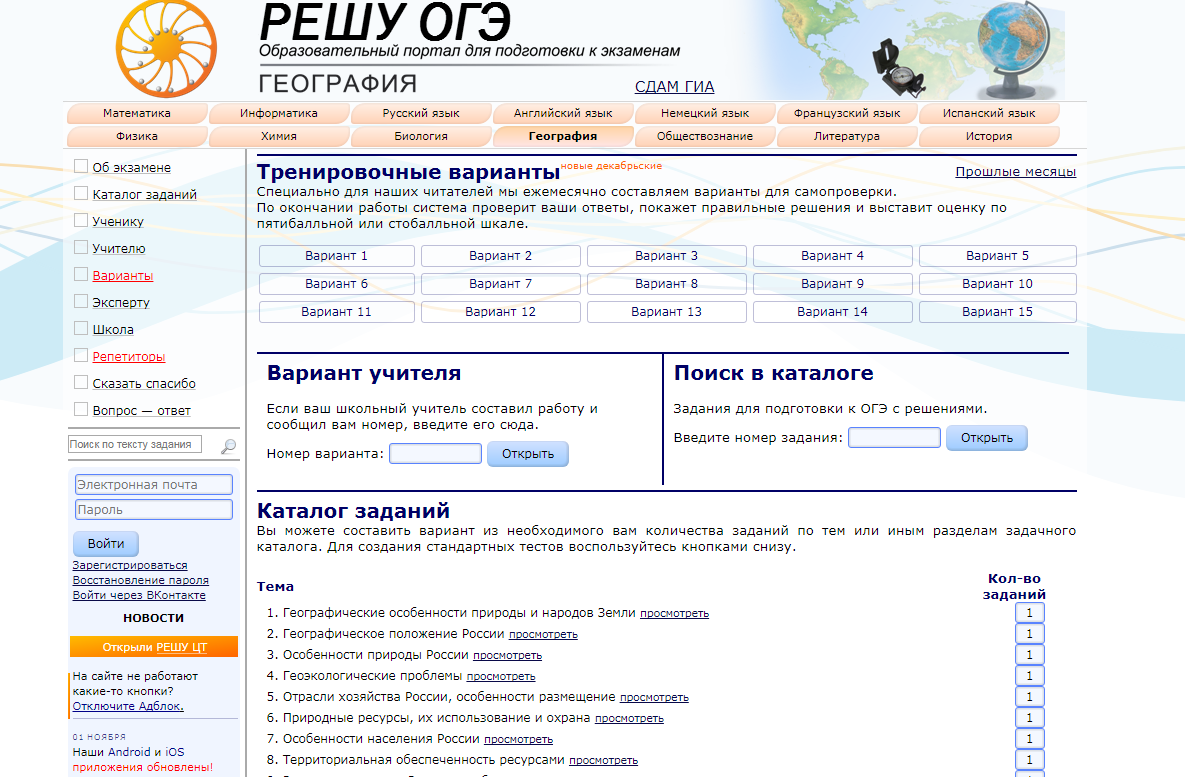Open the История subject tab

[989, 136]
